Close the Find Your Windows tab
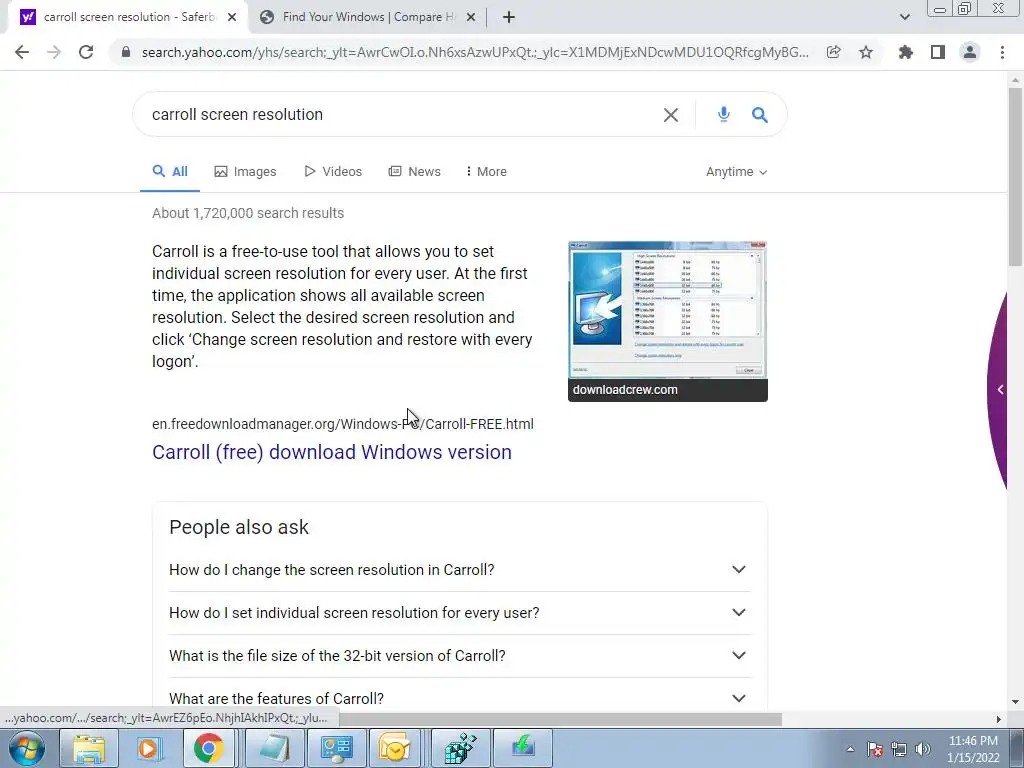 [x=471, y=17]
